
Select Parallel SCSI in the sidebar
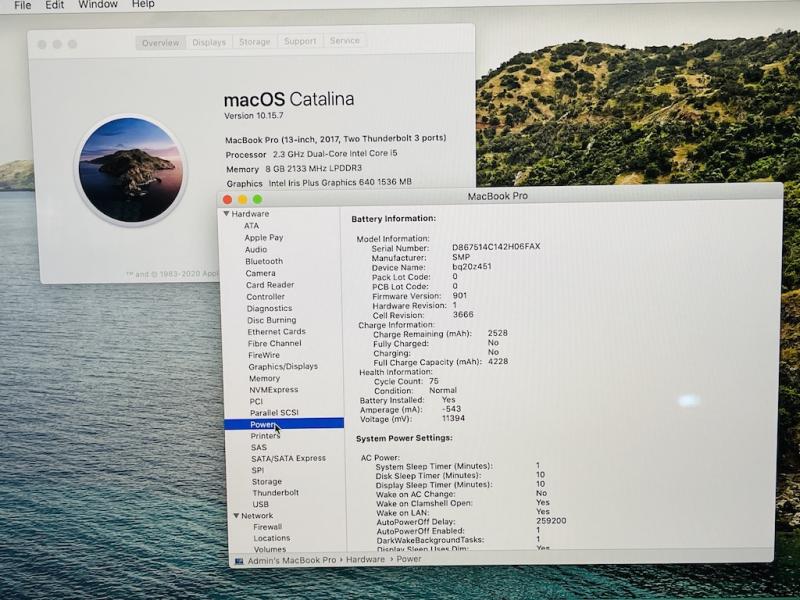pos(274,412)
